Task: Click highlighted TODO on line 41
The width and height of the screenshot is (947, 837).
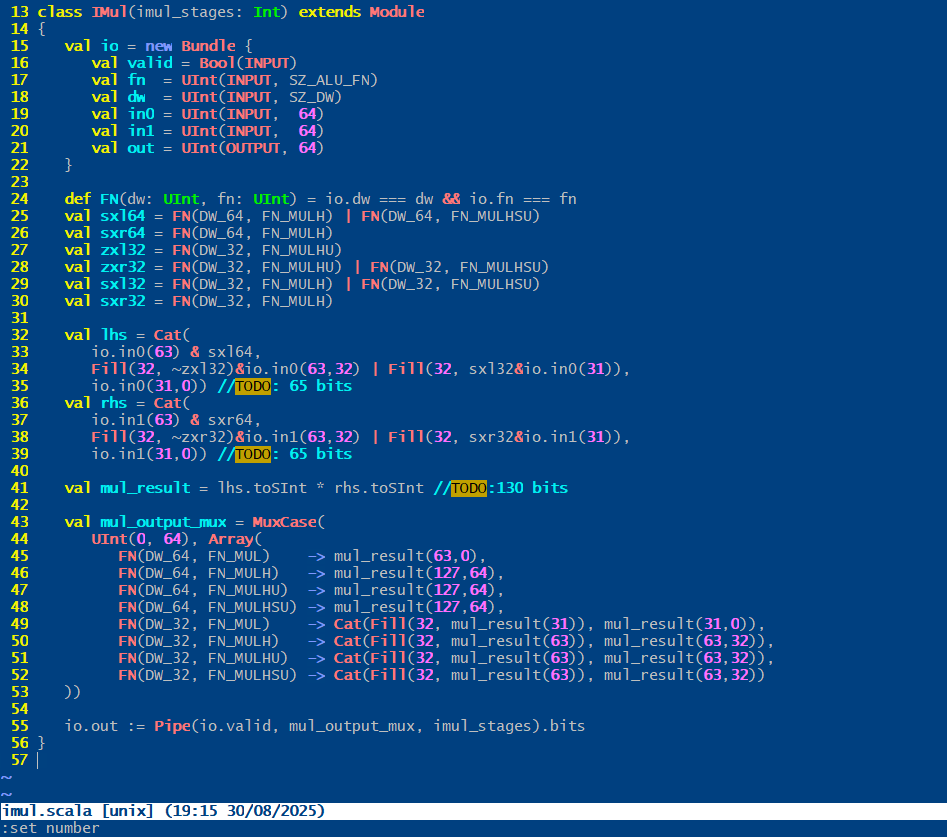Action: coord(469,487)
